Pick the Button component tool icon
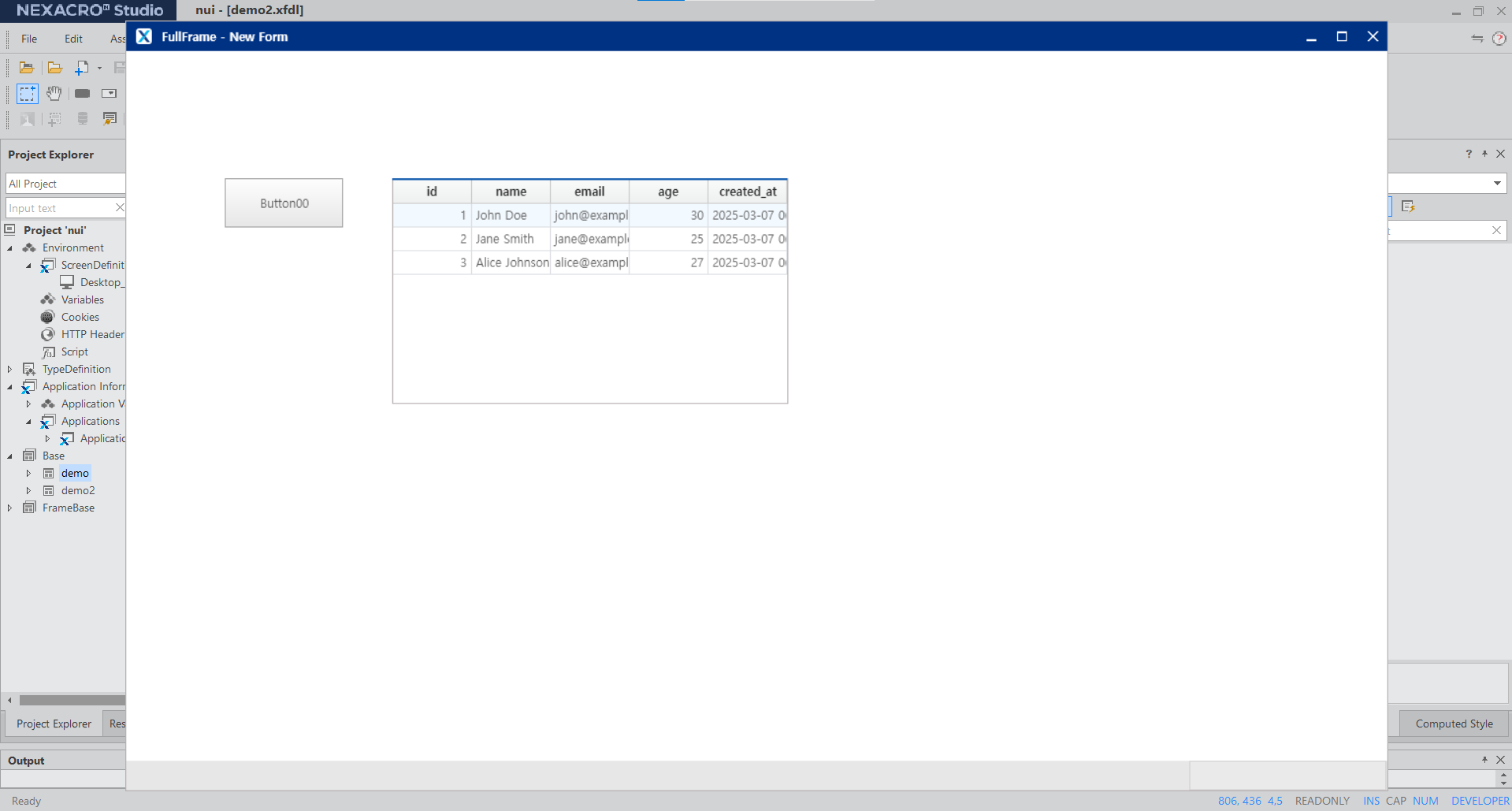Image resolution: width=1512 pixels, height=811 pixels. point(82,94)
